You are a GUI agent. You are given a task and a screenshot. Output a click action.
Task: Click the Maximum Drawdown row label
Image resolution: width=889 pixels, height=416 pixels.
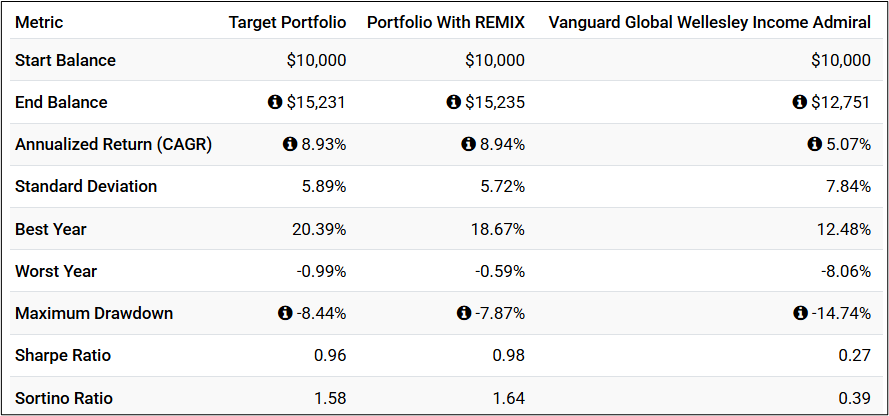pos(94,313)
